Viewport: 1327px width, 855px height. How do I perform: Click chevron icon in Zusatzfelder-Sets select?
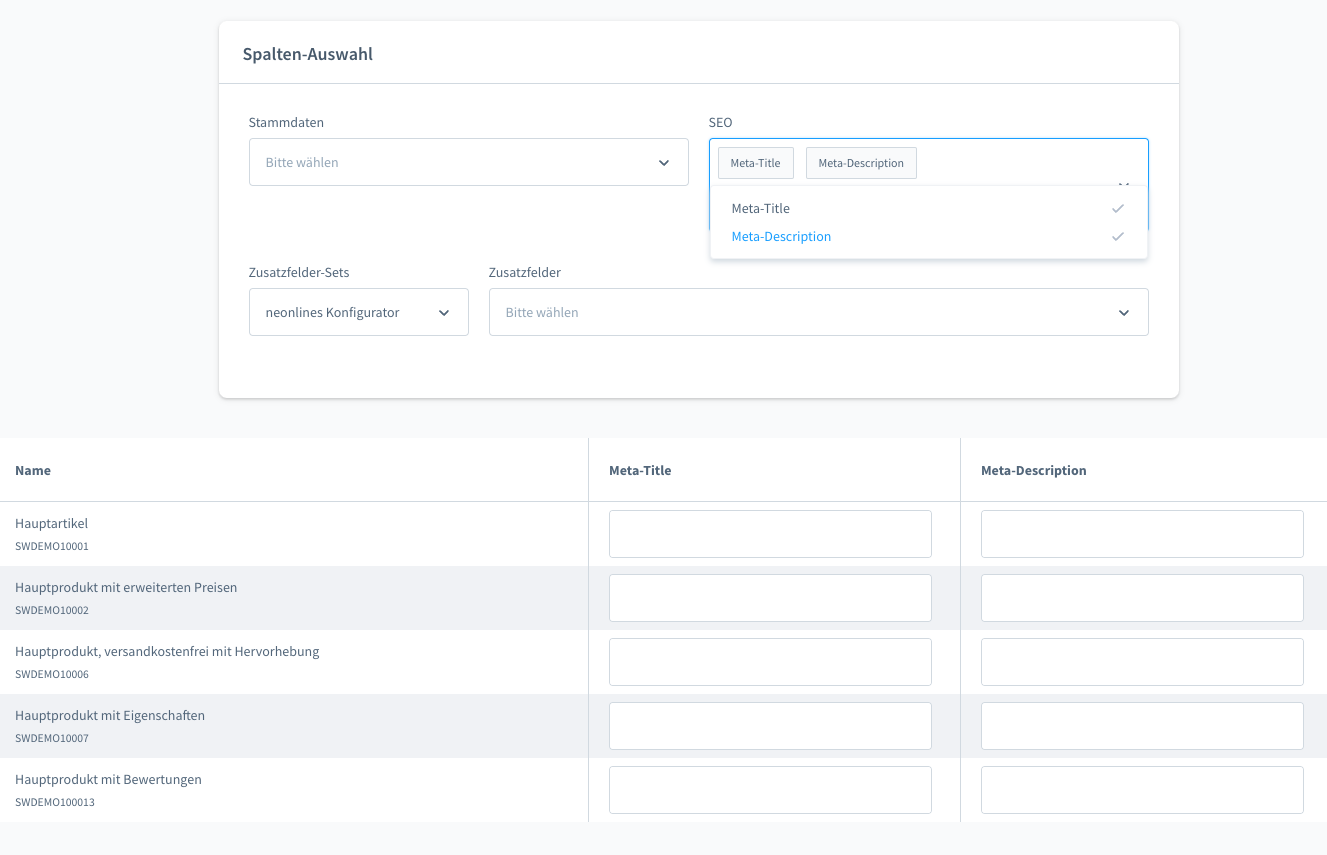pyautogui.click(x=444, y=313)
